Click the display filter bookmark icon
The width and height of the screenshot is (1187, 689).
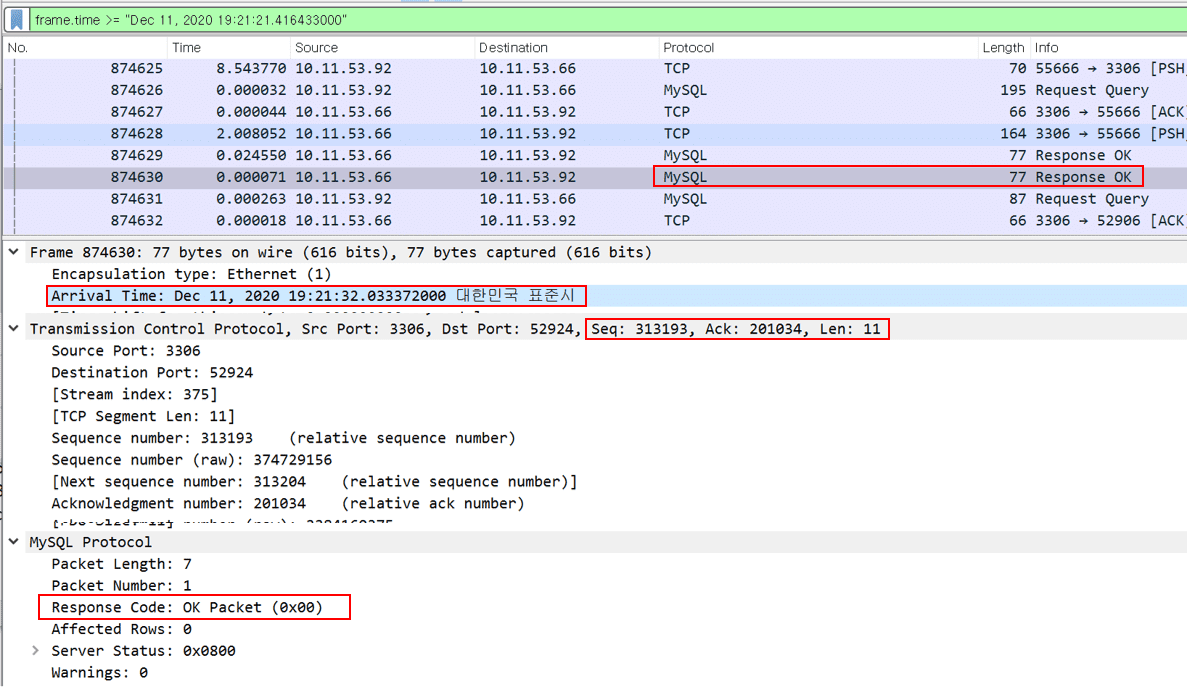coord(17,19)
